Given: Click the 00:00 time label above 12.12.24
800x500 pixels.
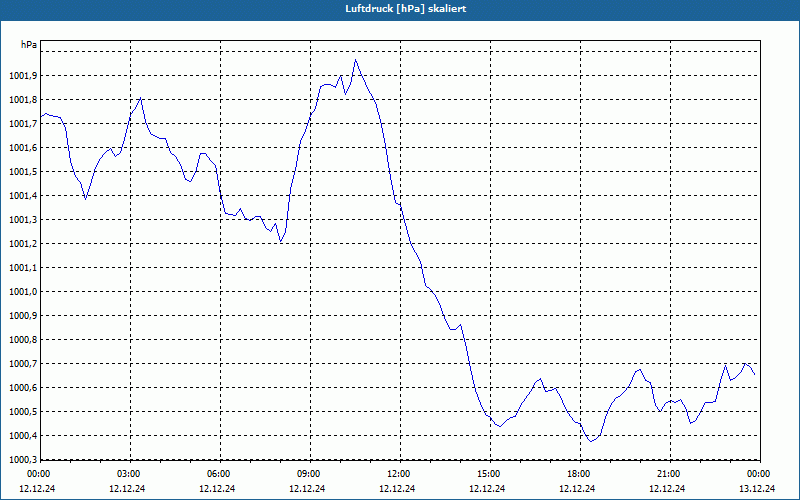Looking at the screenshot, I should click(x=38, y=474).
